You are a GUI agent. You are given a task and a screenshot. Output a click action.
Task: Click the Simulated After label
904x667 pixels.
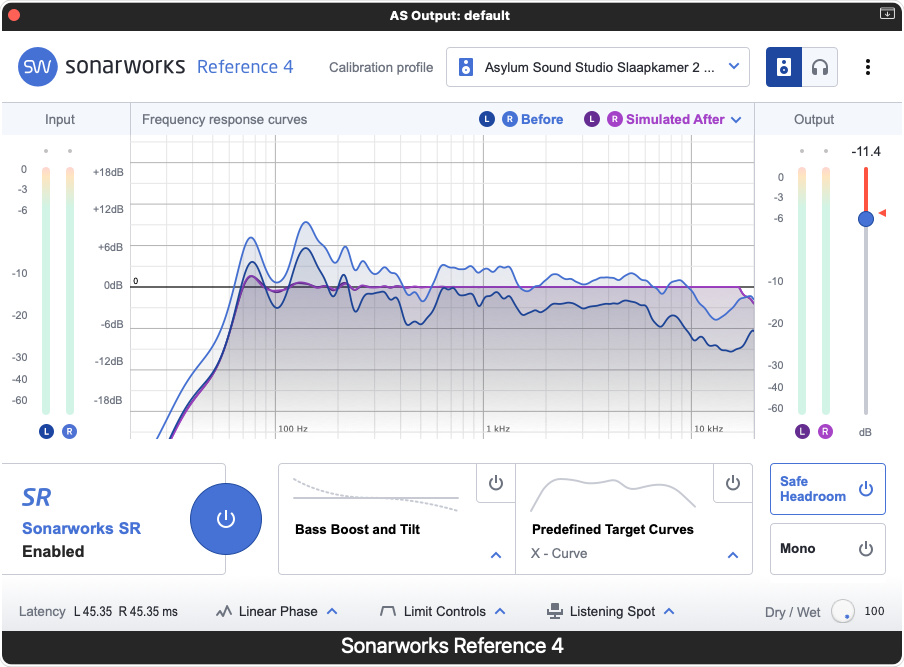point(675,119)
